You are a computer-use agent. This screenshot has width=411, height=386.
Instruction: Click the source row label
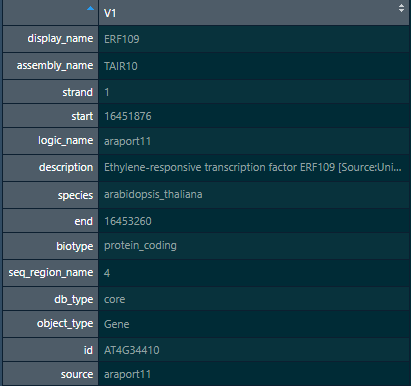77,374
